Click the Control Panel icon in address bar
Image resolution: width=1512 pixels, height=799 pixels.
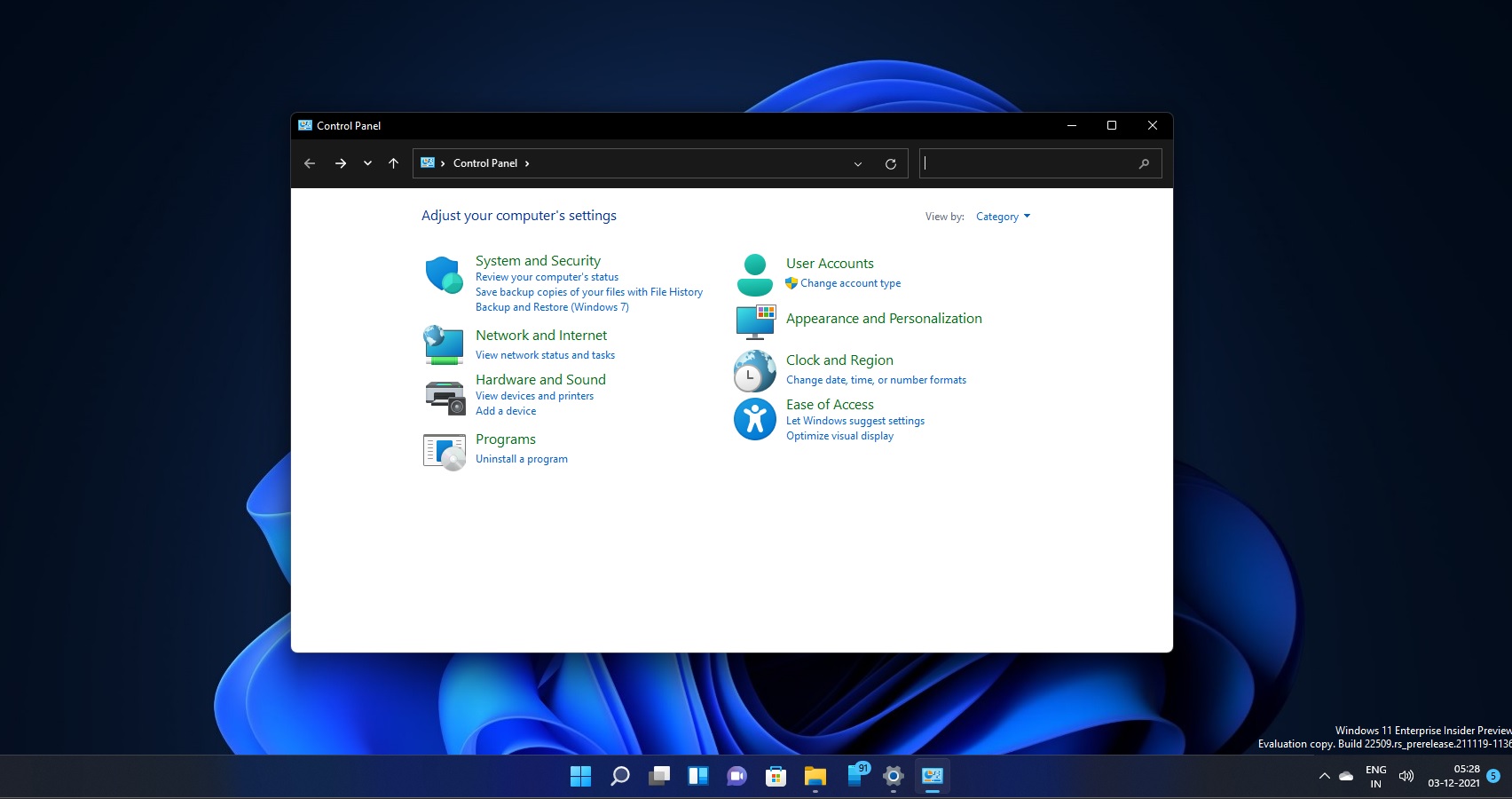pyautogui.click(x=428, y=162)
